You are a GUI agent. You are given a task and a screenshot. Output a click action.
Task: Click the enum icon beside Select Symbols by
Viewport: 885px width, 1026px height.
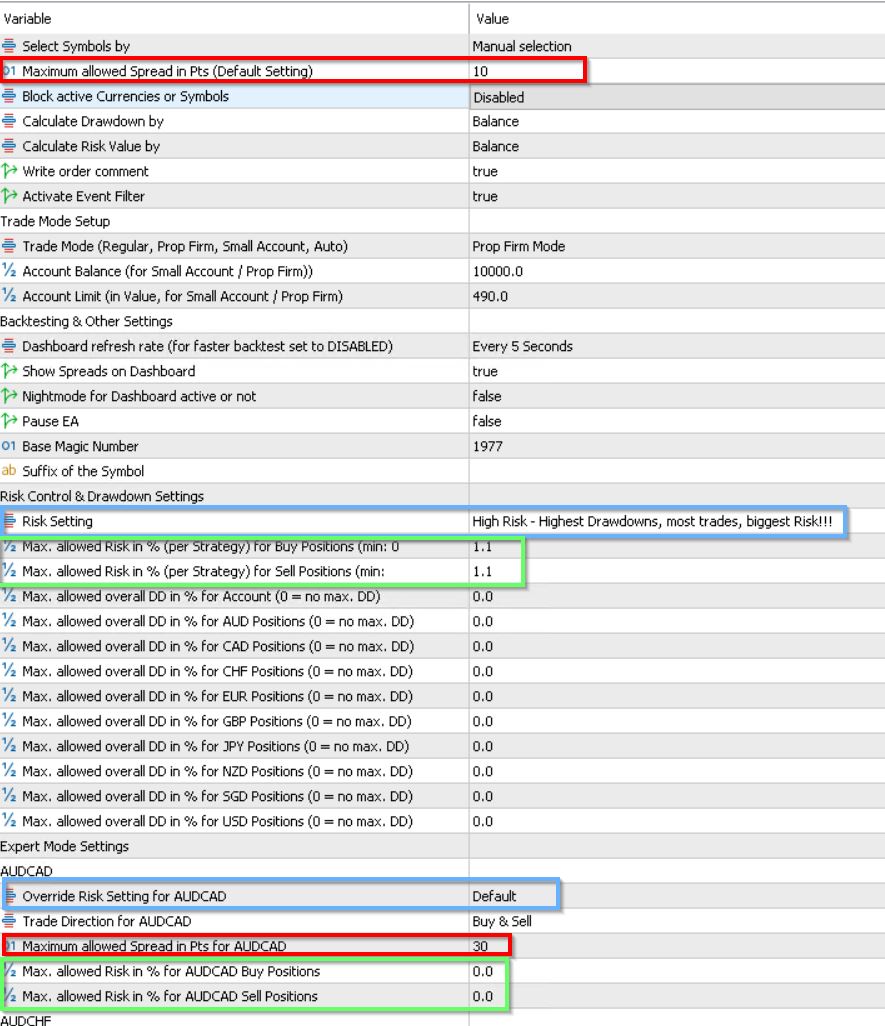click(x=9, y=46)
